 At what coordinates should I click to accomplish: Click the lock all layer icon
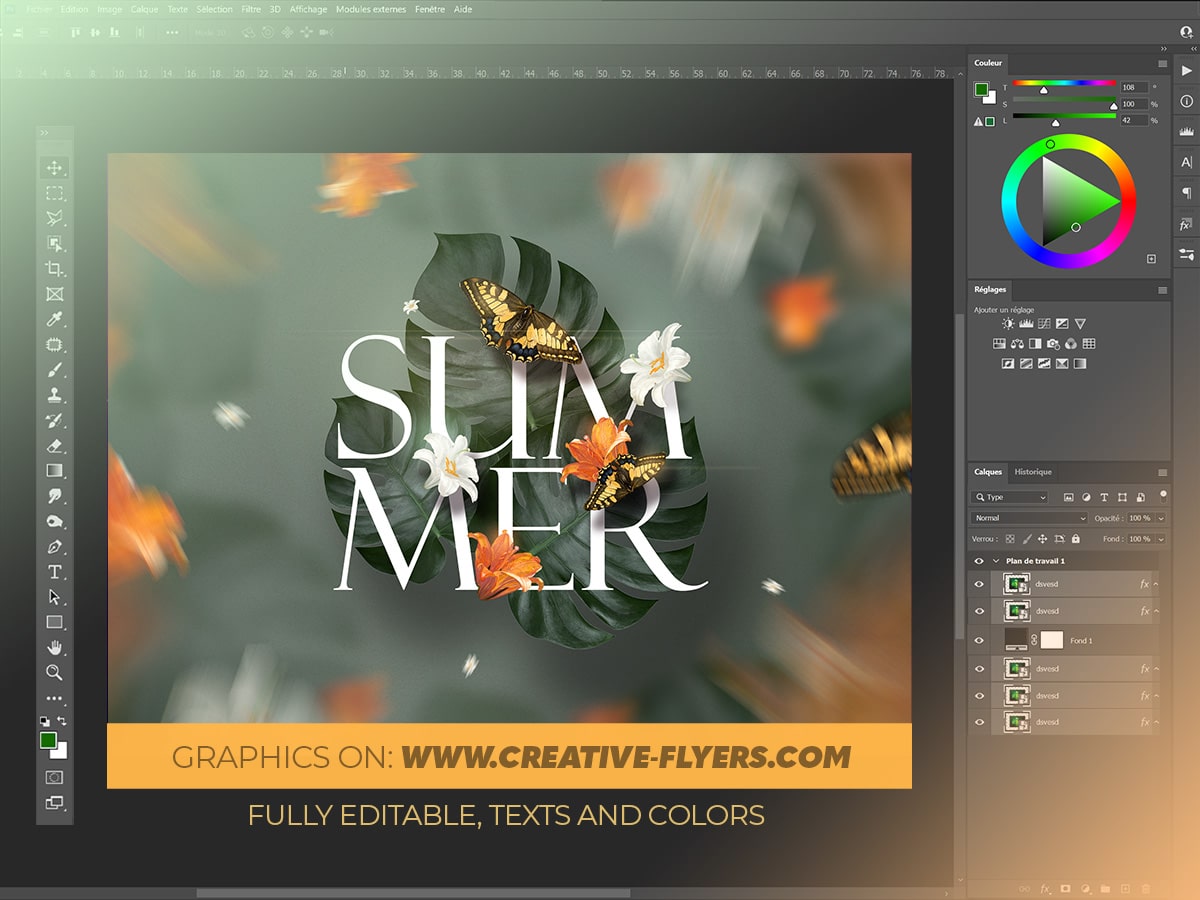click(x=1076, y=539)
